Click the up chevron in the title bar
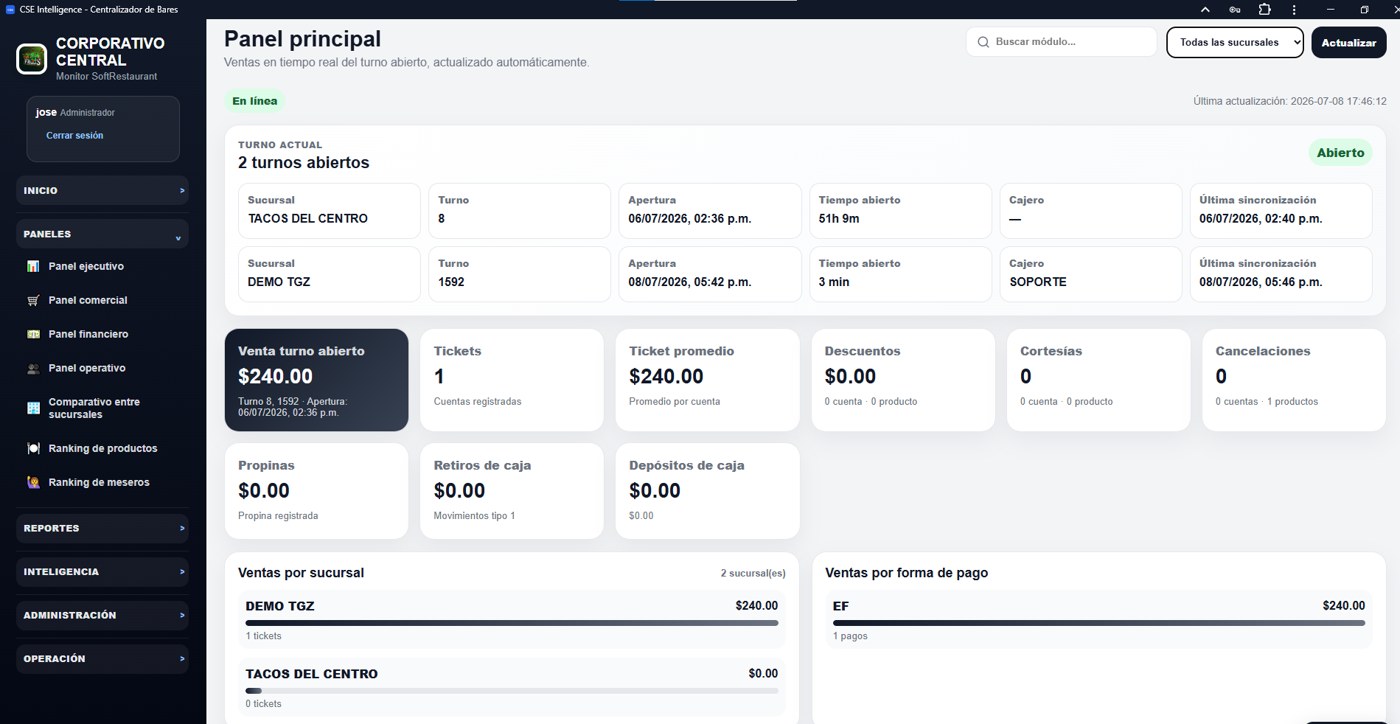Screen dimensions: 1400x724 [x=1205, y=9]
